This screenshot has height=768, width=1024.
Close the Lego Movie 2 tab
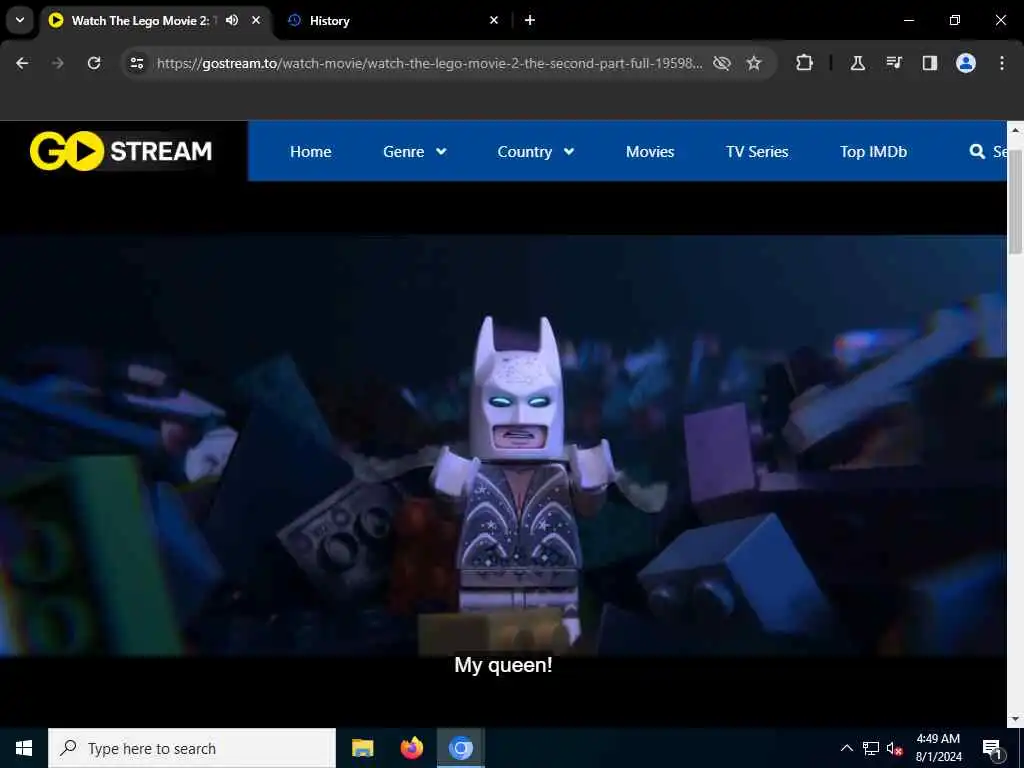tap(256, 20)
